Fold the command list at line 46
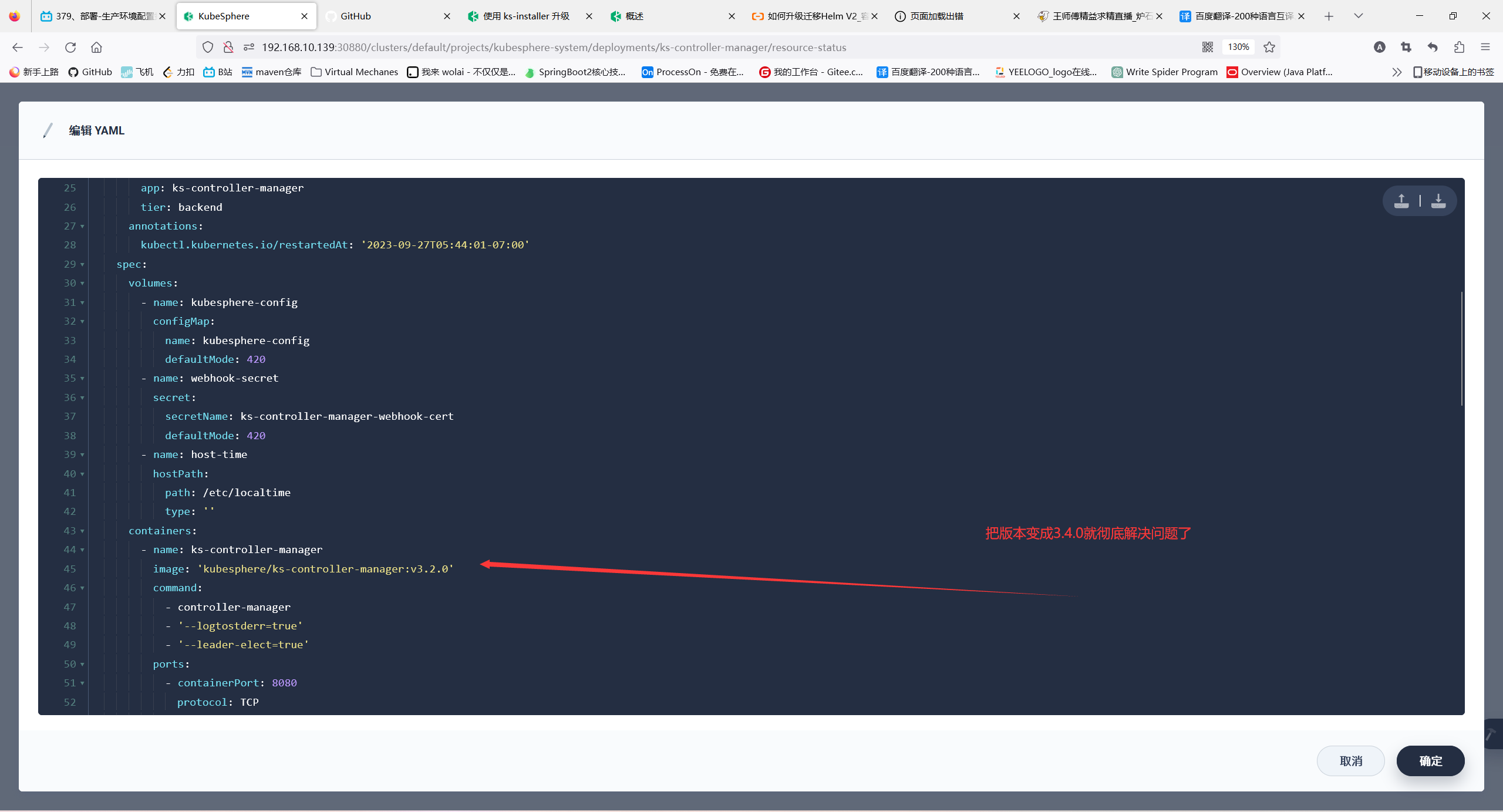Viewport: 1503px width, 812px height. 82,588
